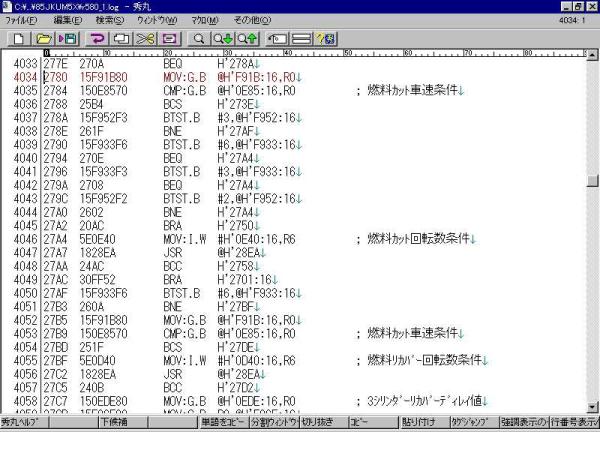Click the 貼り付け function key button
Viewport: 600px width, 450px height.
424,422
